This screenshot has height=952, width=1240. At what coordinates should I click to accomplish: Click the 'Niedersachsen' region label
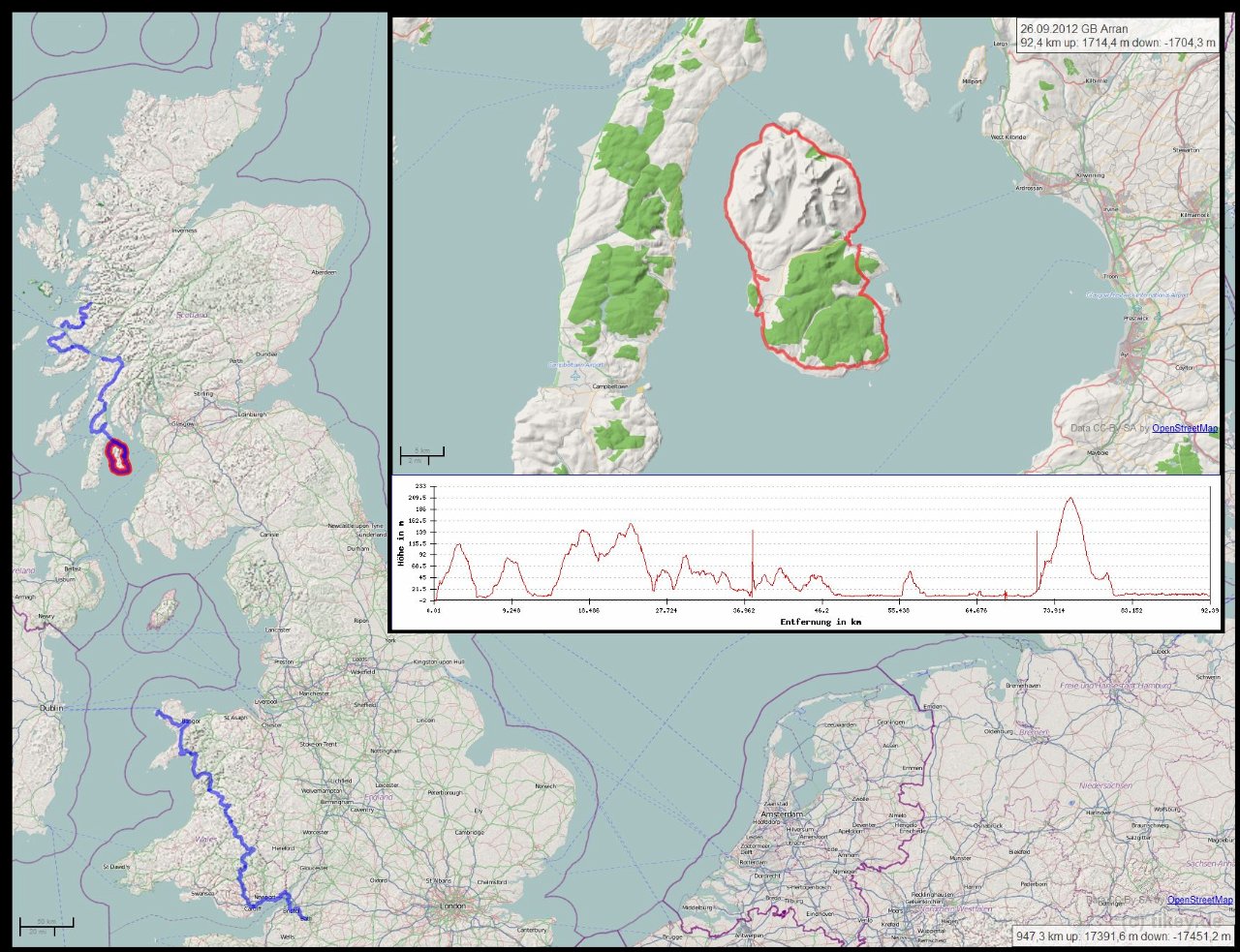(1105, 785)
